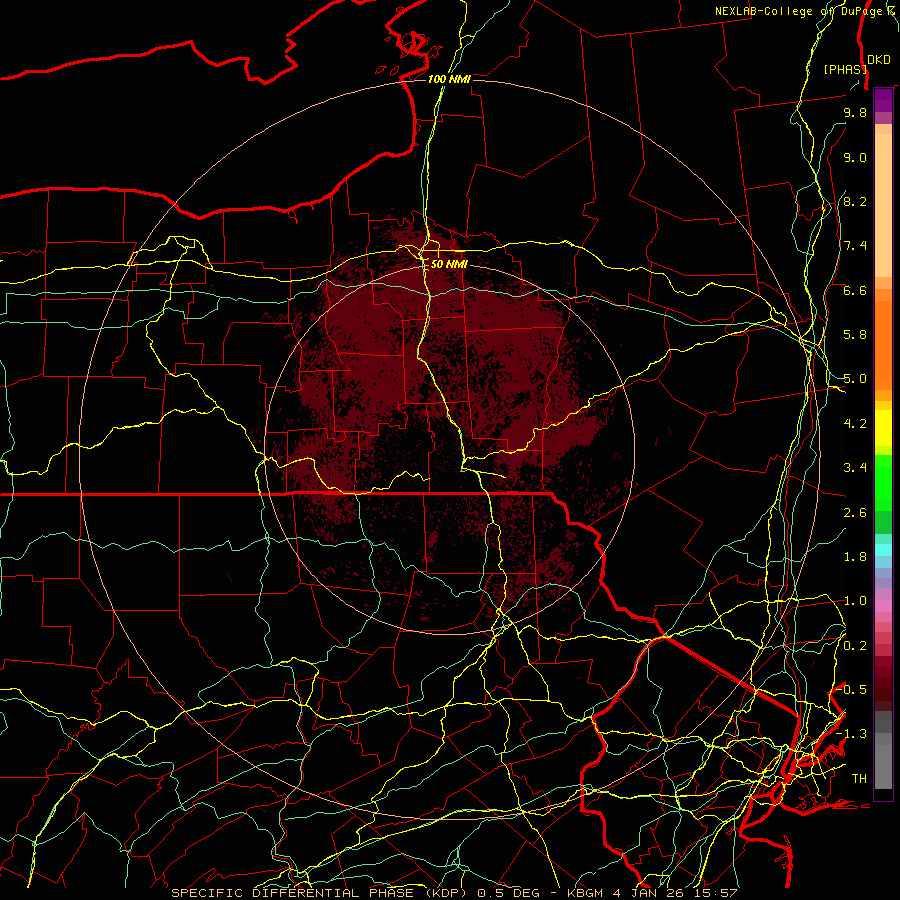
Task: Click the 7.4 scale label
Action: [x=855, y=246]
